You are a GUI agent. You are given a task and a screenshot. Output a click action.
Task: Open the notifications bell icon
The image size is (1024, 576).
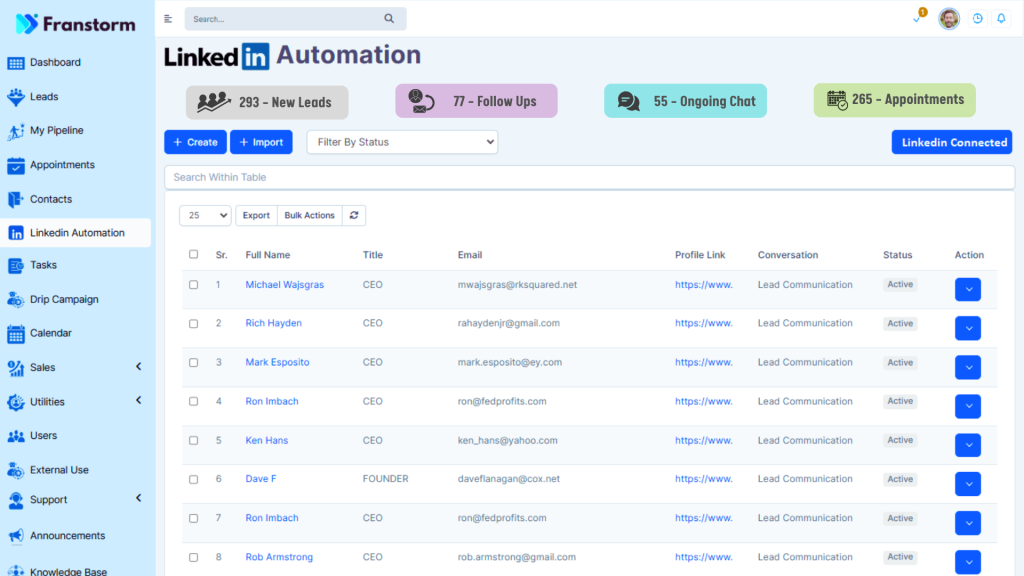[1001, 19]
